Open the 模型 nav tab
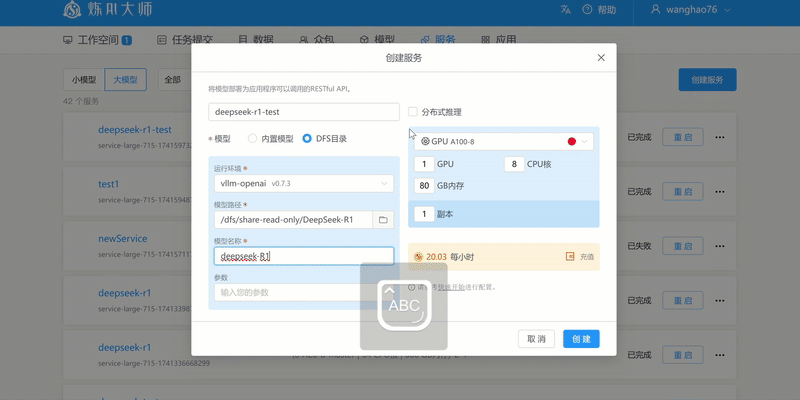 pos(378,40)
